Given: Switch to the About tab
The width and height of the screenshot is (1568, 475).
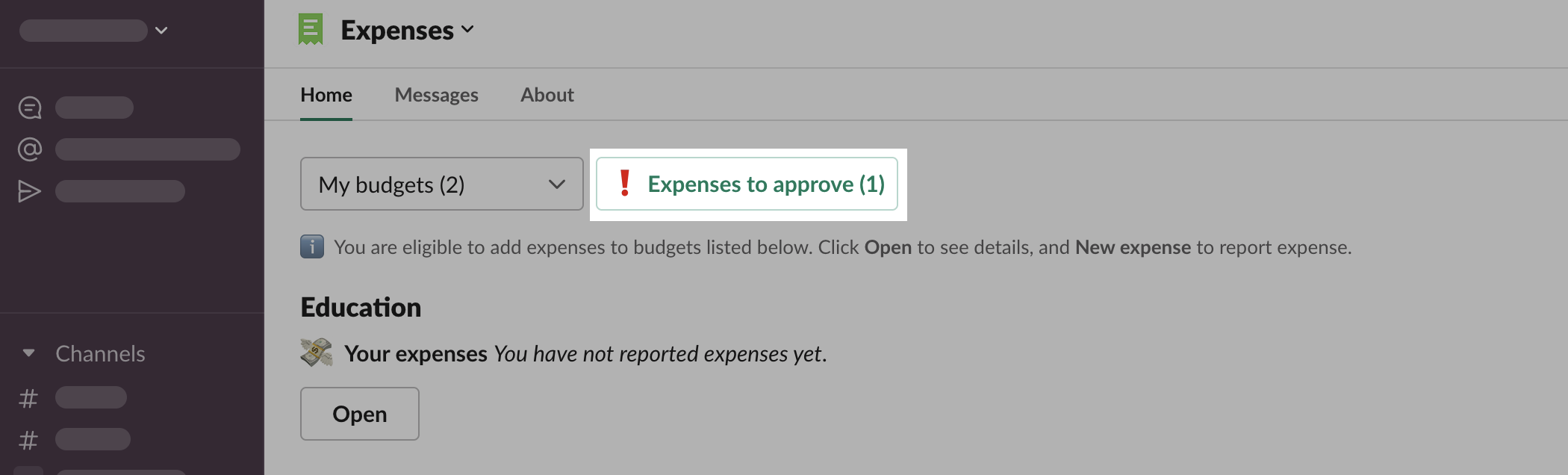Looking at the screenshot, I should [x=547, y=95].
